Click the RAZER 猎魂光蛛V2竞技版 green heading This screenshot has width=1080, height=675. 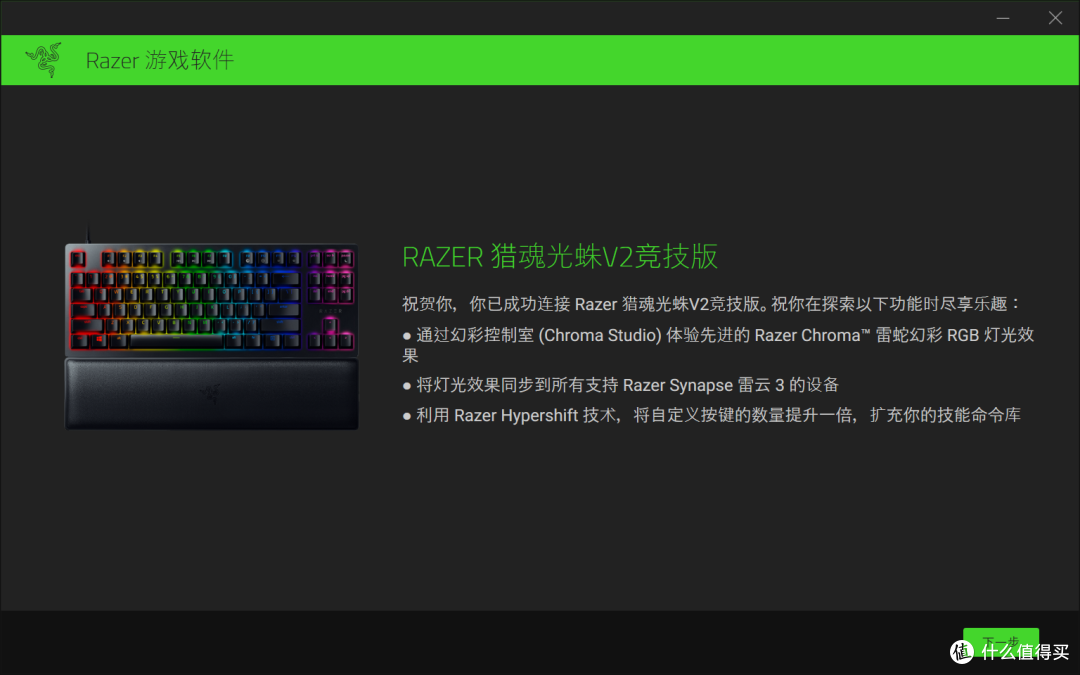coord(560,256)
